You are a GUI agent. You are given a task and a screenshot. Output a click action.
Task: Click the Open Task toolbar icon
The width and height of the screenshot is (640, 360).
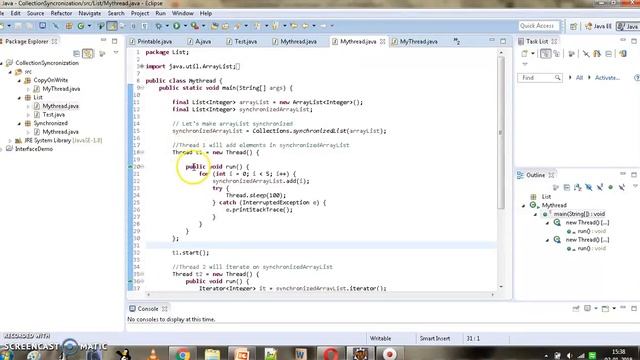225,26
